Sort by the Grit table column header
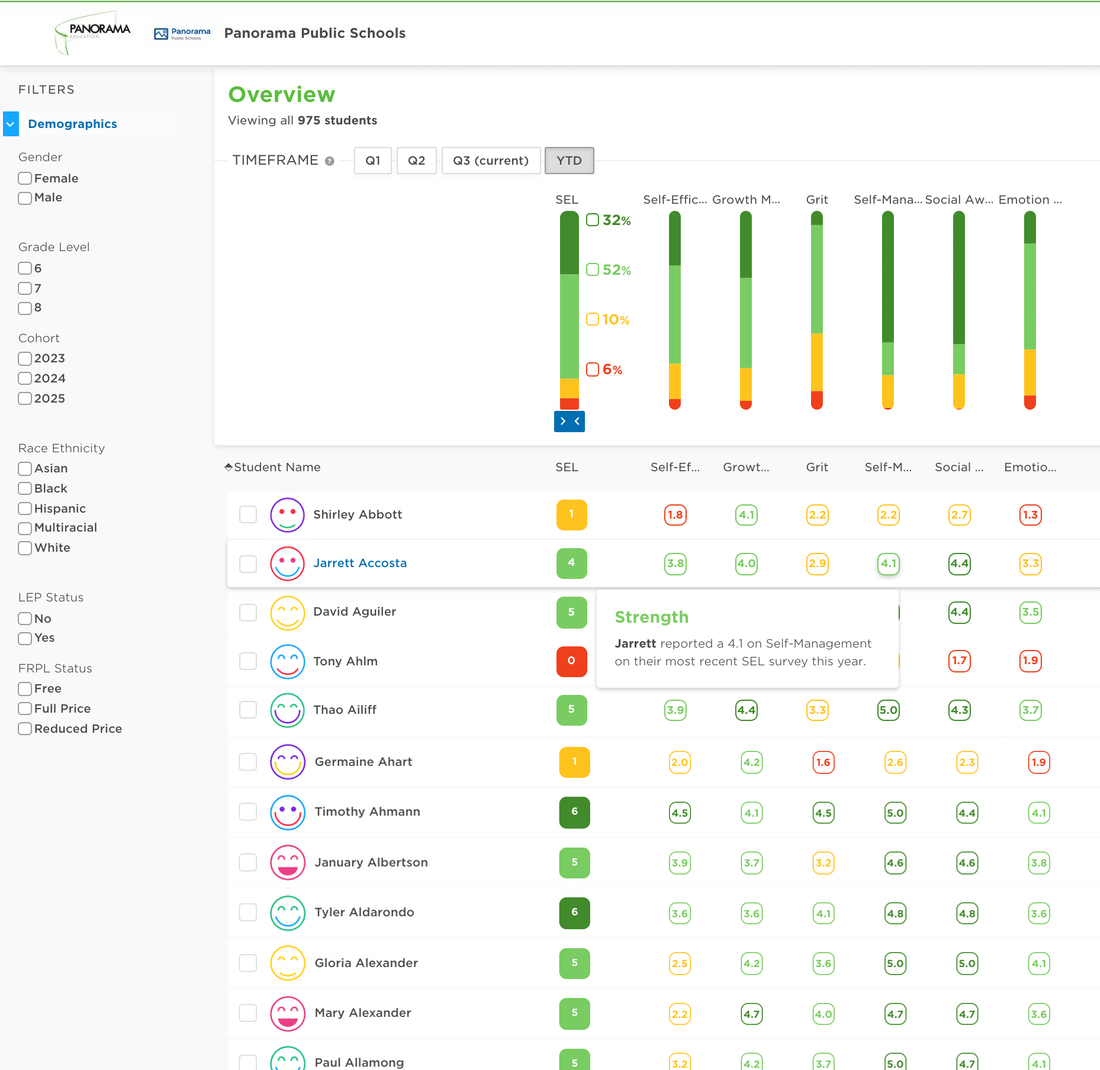The width and height of the screenshot is (1100, 1070). pyautogui.click(x=817, y=467)
